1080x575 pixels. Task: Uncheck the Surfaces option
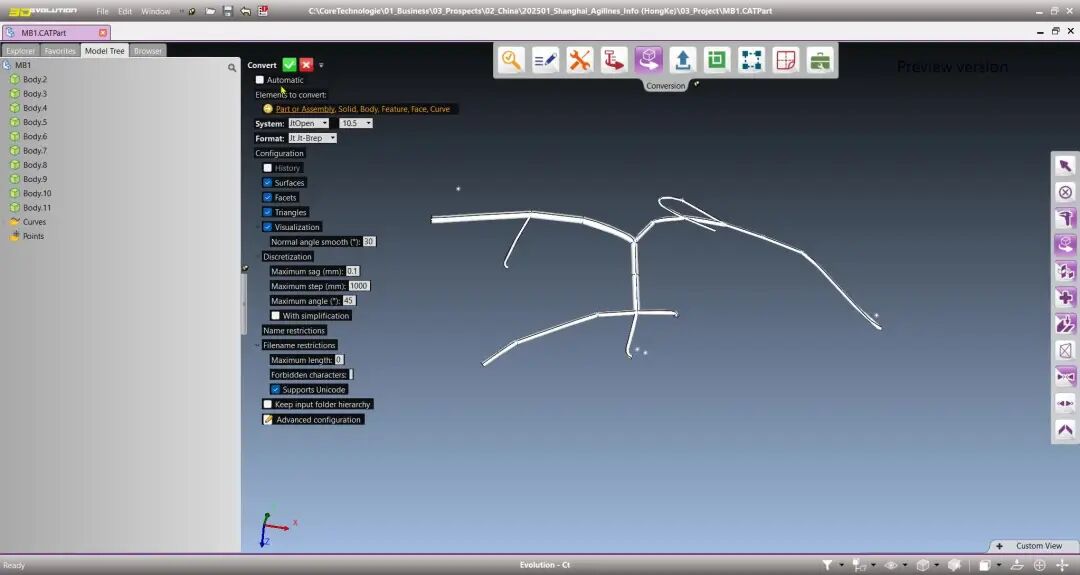point(268,183)
